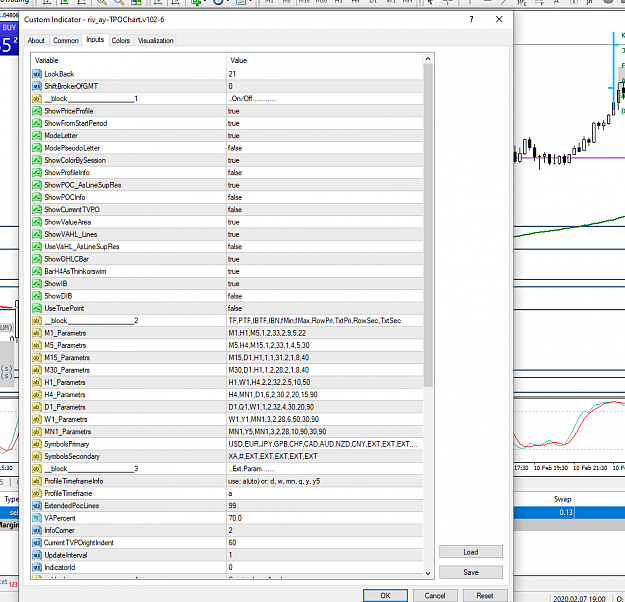Image resolution: width=625 pixels, height=602 pixels.
Task: Open the About tab
Action: tap(36, 41)
